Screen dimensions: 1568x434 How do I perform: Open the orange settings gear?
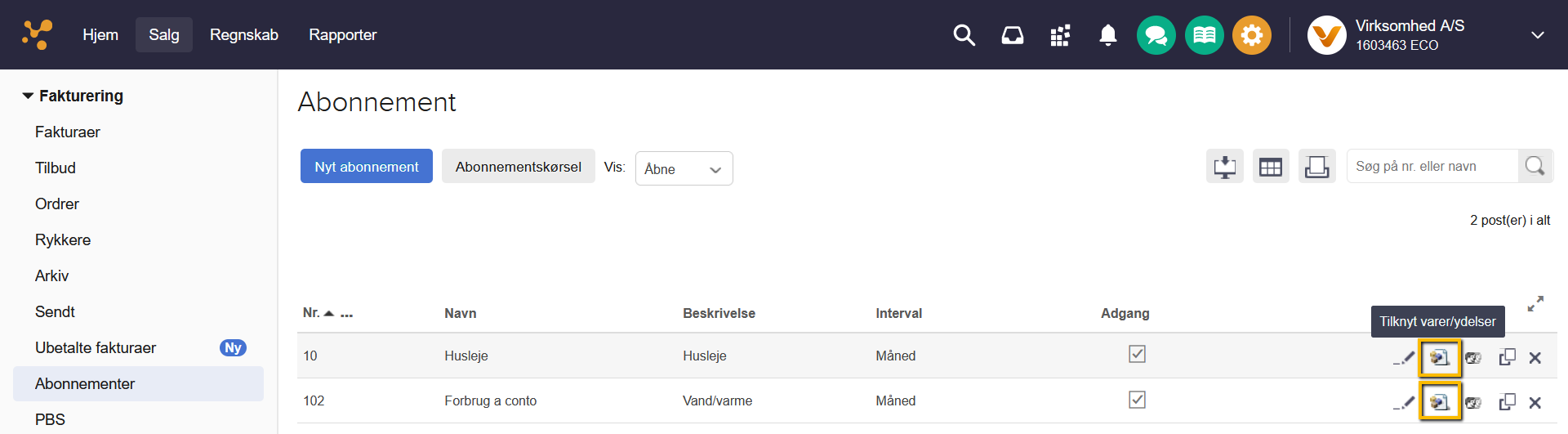pos(1251,35)
